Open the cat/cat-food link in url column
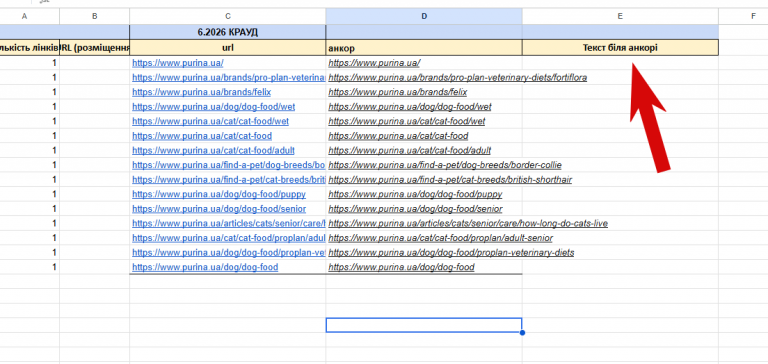The image size is (768, 364). coord(202,136)
